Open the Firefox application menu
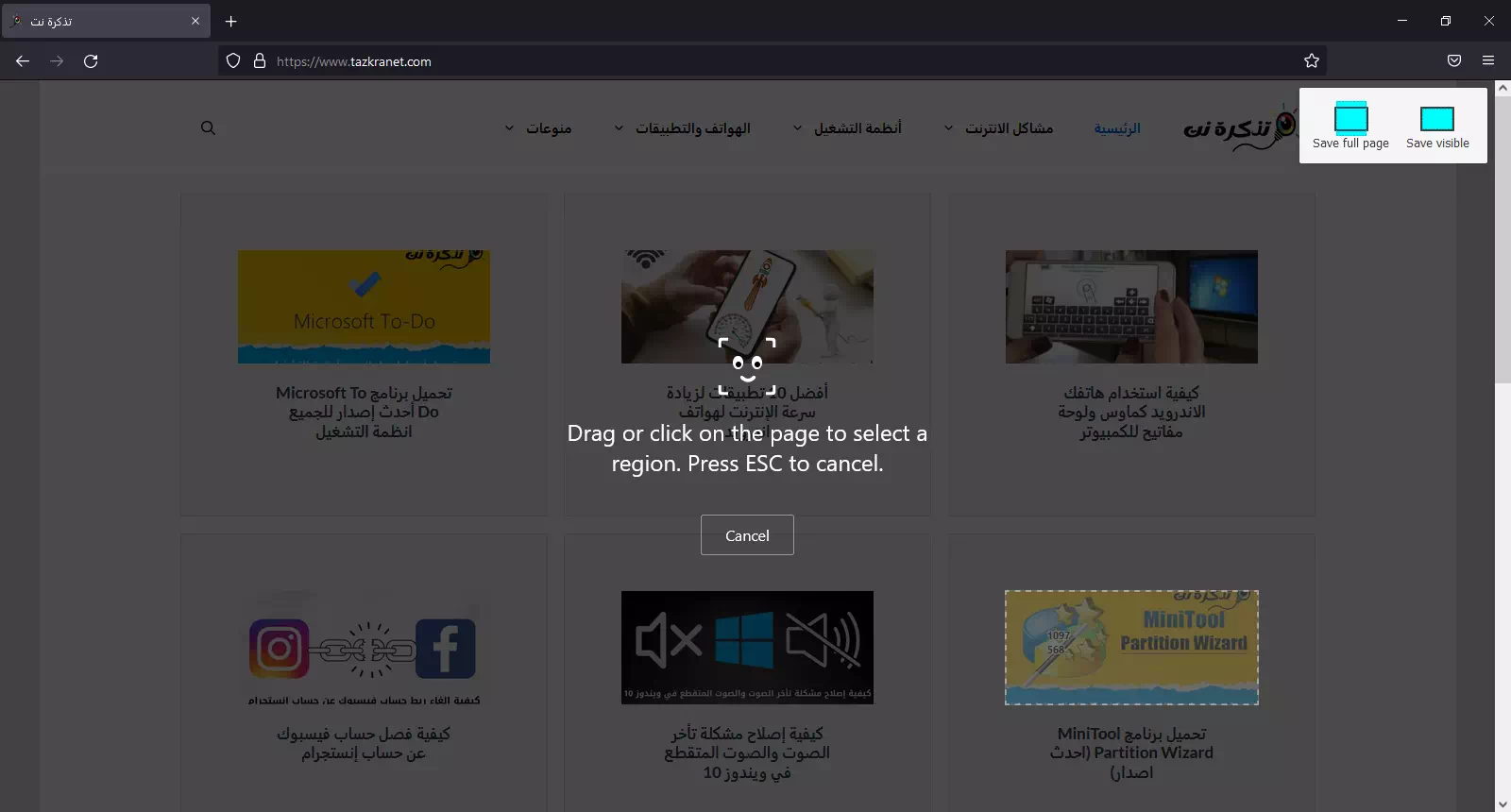Screen dimensions: 1511x812 click(1488, 61)
